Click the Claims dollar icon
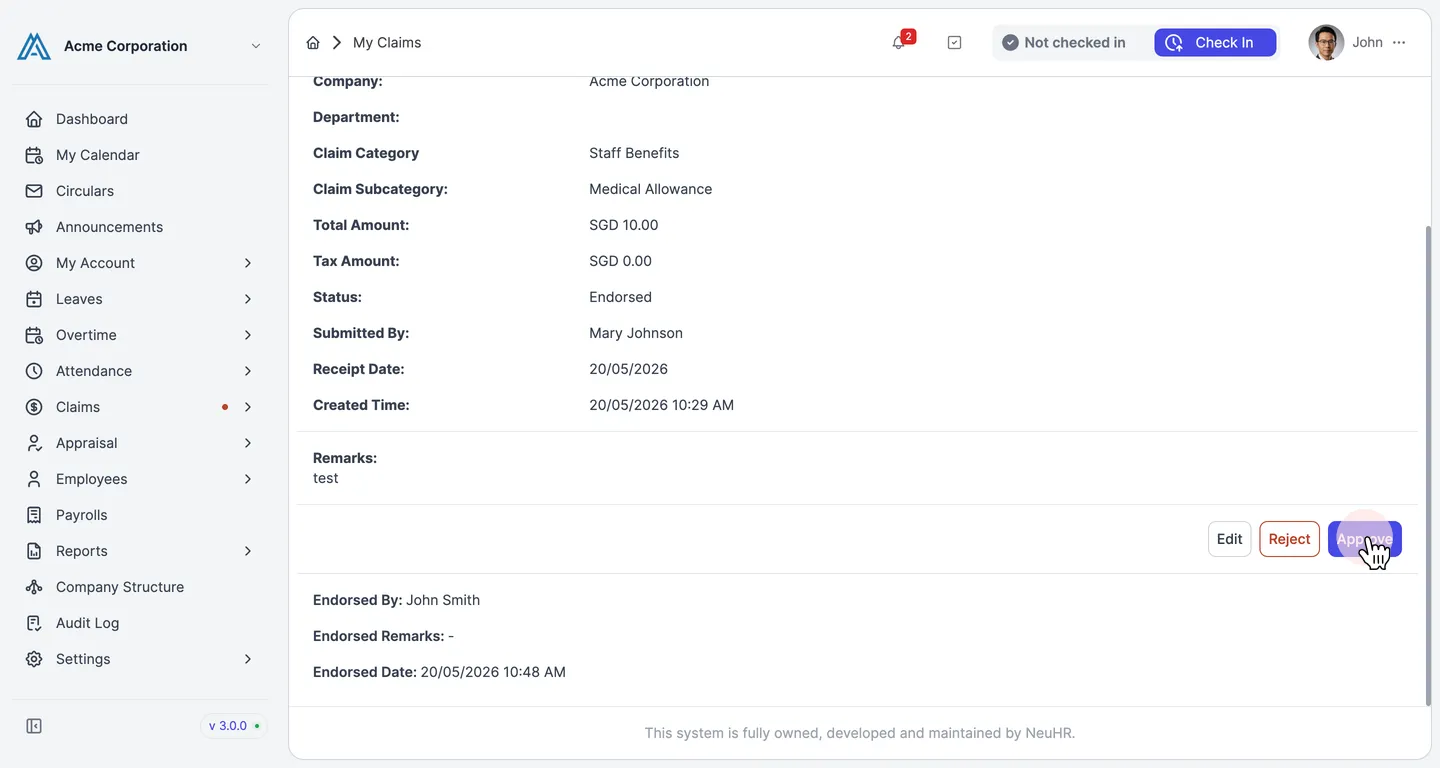Screen dimensions: 1440x768 click(34, 407)
